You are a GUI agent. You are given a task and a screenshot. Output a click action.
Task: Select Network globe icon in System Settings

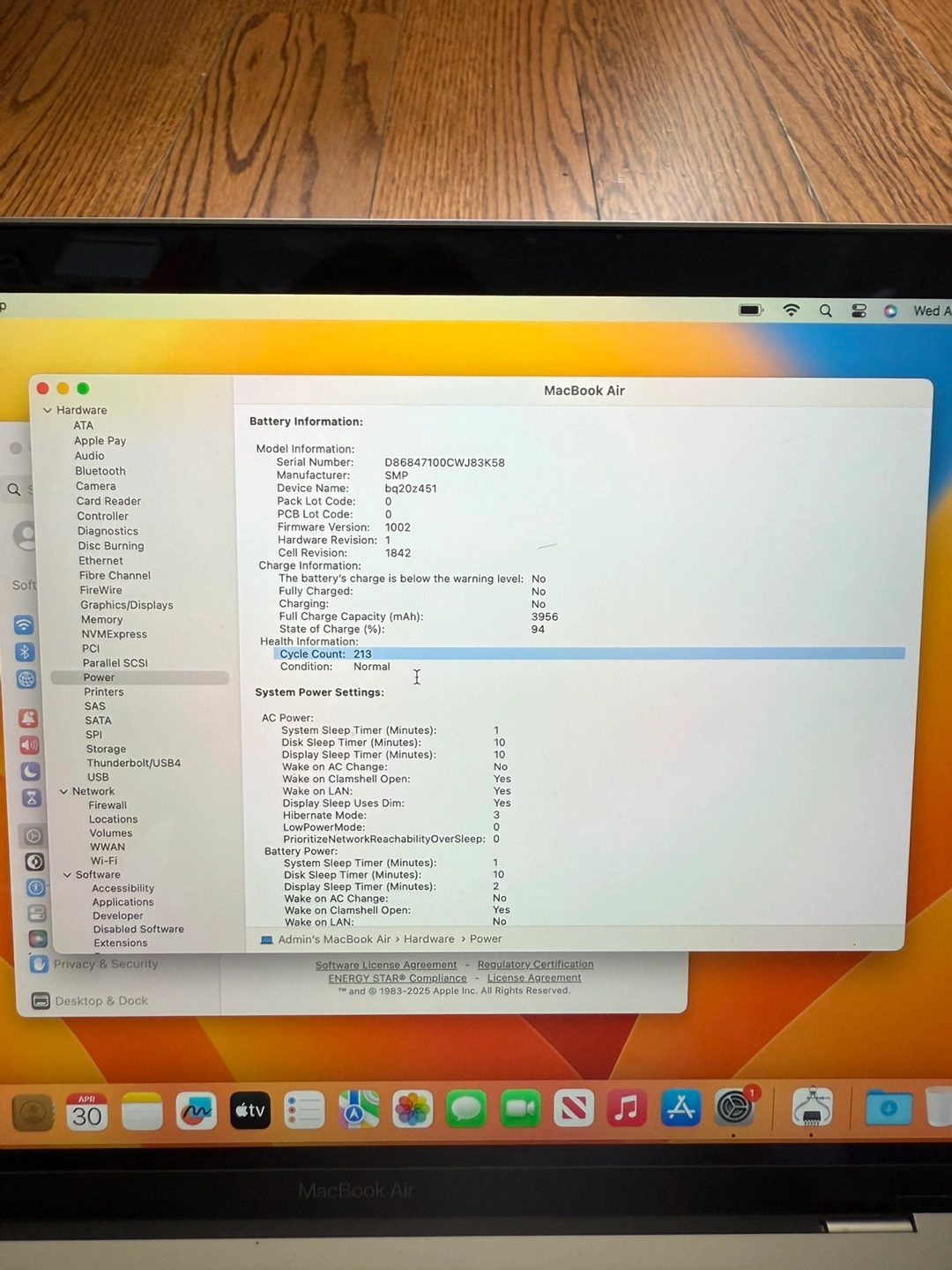[x=26, y=679]
